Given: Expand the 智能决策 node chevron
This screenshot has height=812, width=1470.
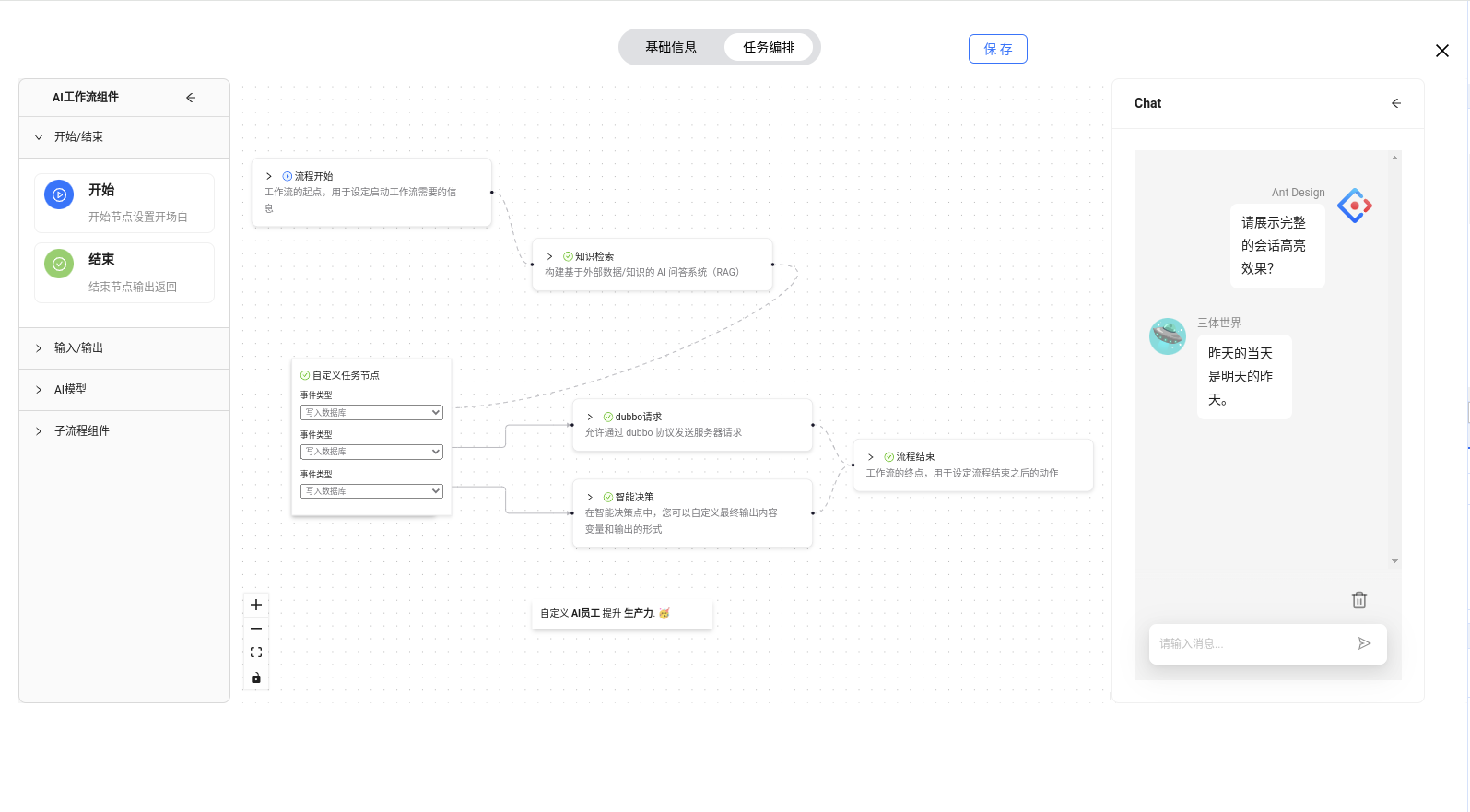Looking at the screenshot, I should coord(591,497).
